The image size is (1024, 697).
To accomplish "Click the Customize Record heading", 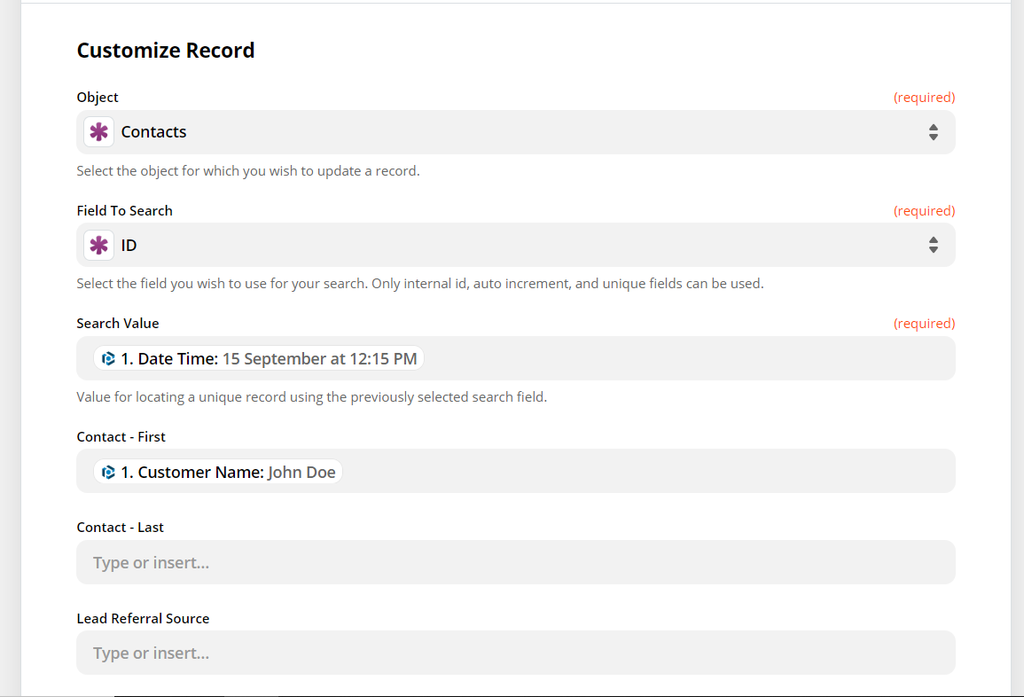I will (165, 50).
